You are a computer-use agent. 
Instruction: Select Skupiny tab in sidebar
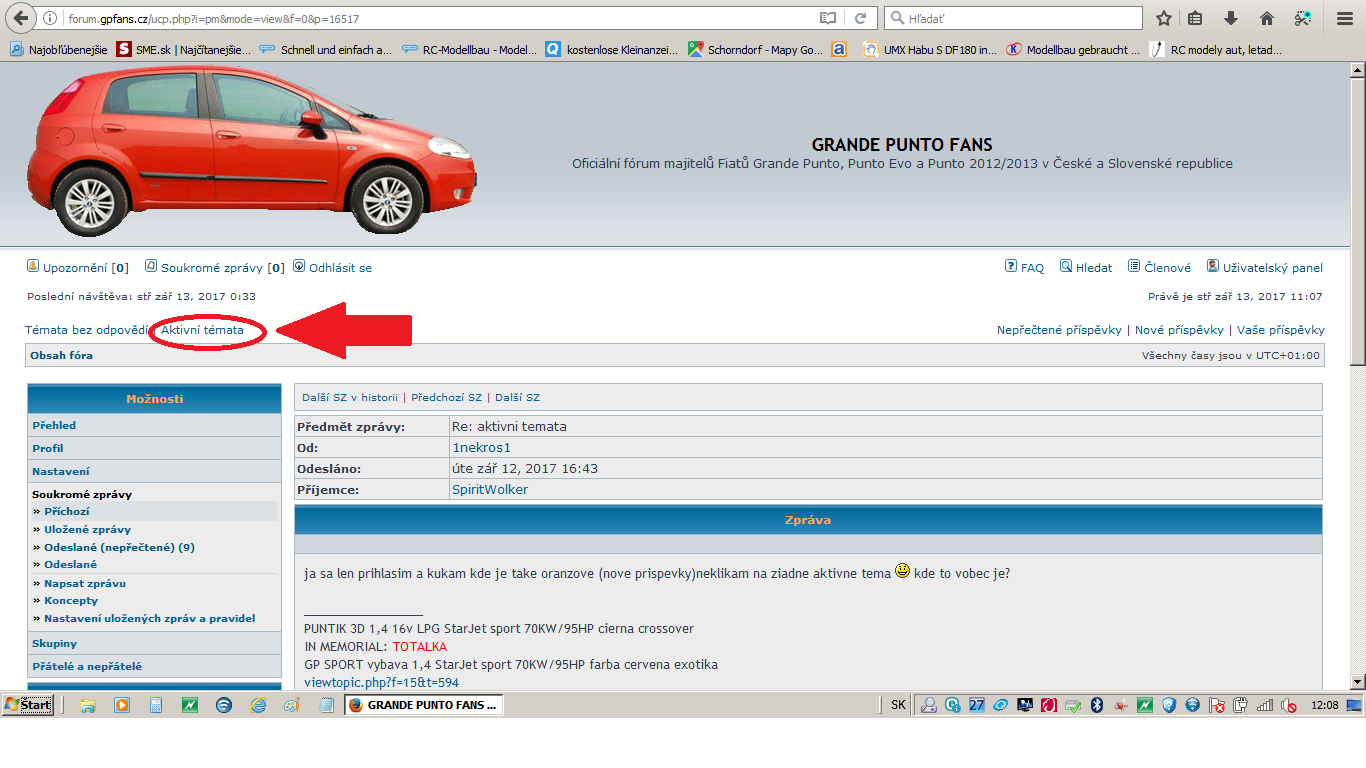point(154,643)
